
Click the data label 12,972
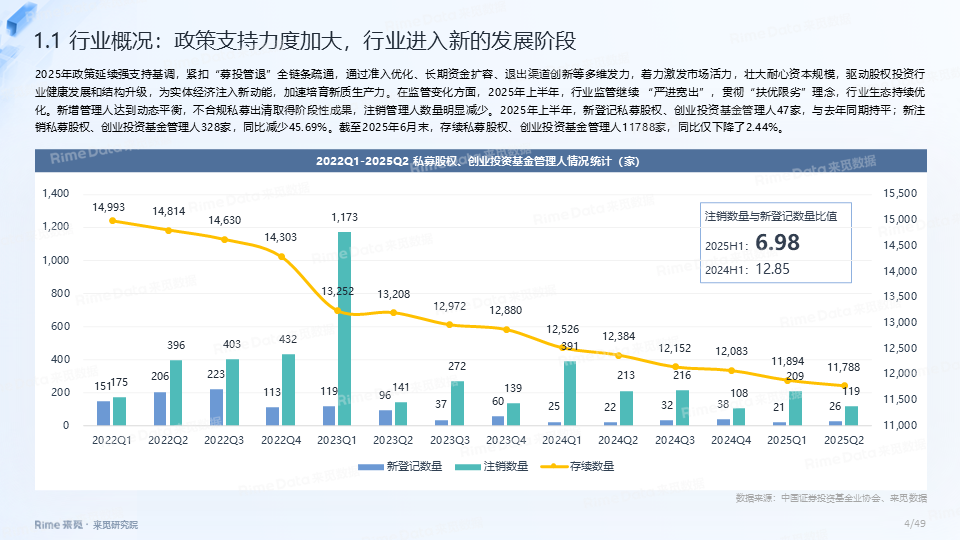click(x=449, y=306)
